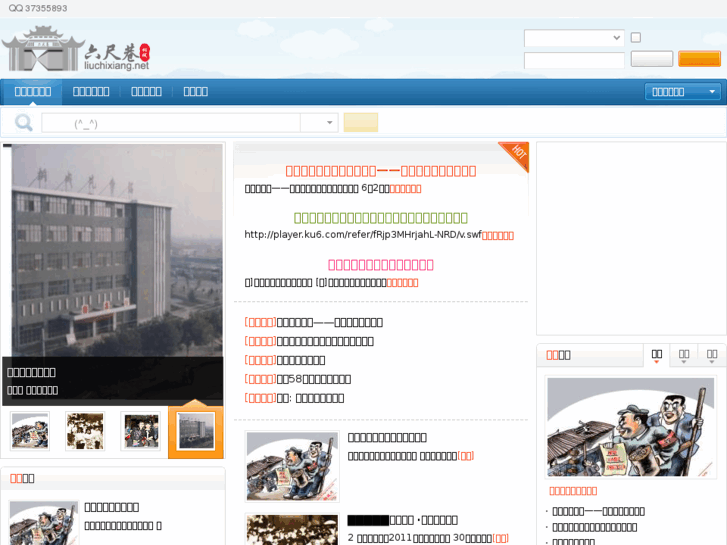Focus the password input field in header
This screenshot has width=727, height=545.
574,60
